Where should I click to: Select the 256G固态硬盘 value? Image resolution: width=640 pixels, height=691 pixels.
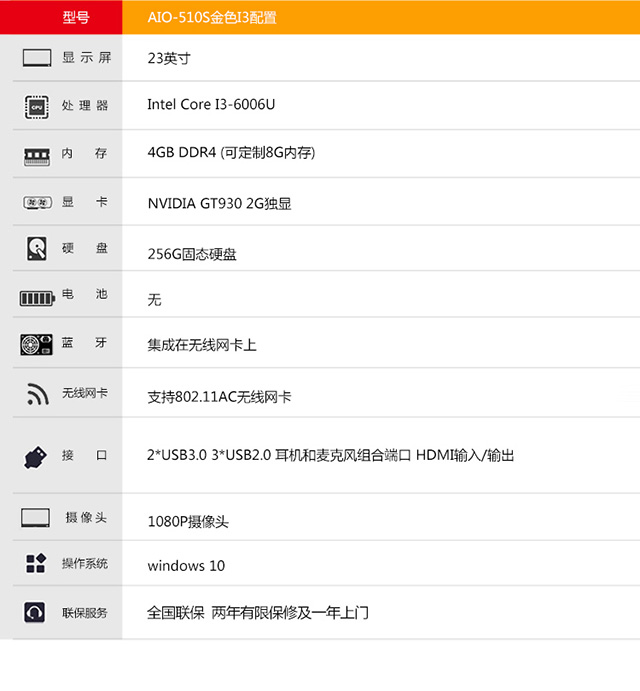coord(192,254)
